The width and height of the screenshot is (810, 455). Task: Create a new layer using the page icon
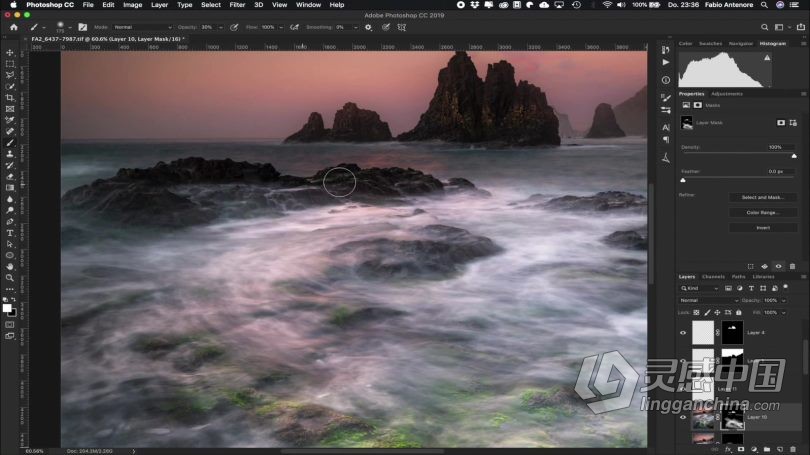[x=780, y=449]
